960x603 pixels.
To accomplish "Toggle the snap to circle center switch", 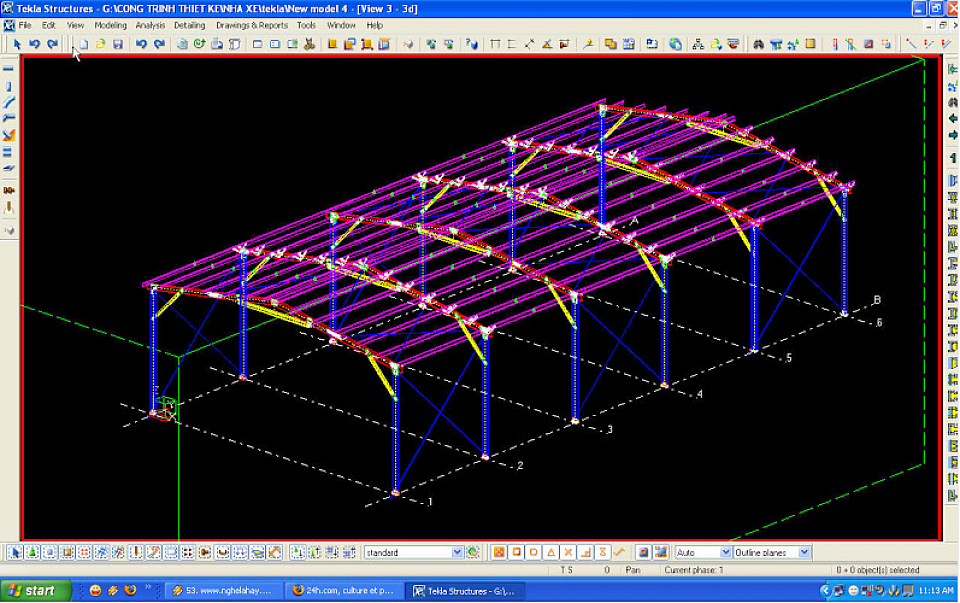I will click(x=534, y=552).
